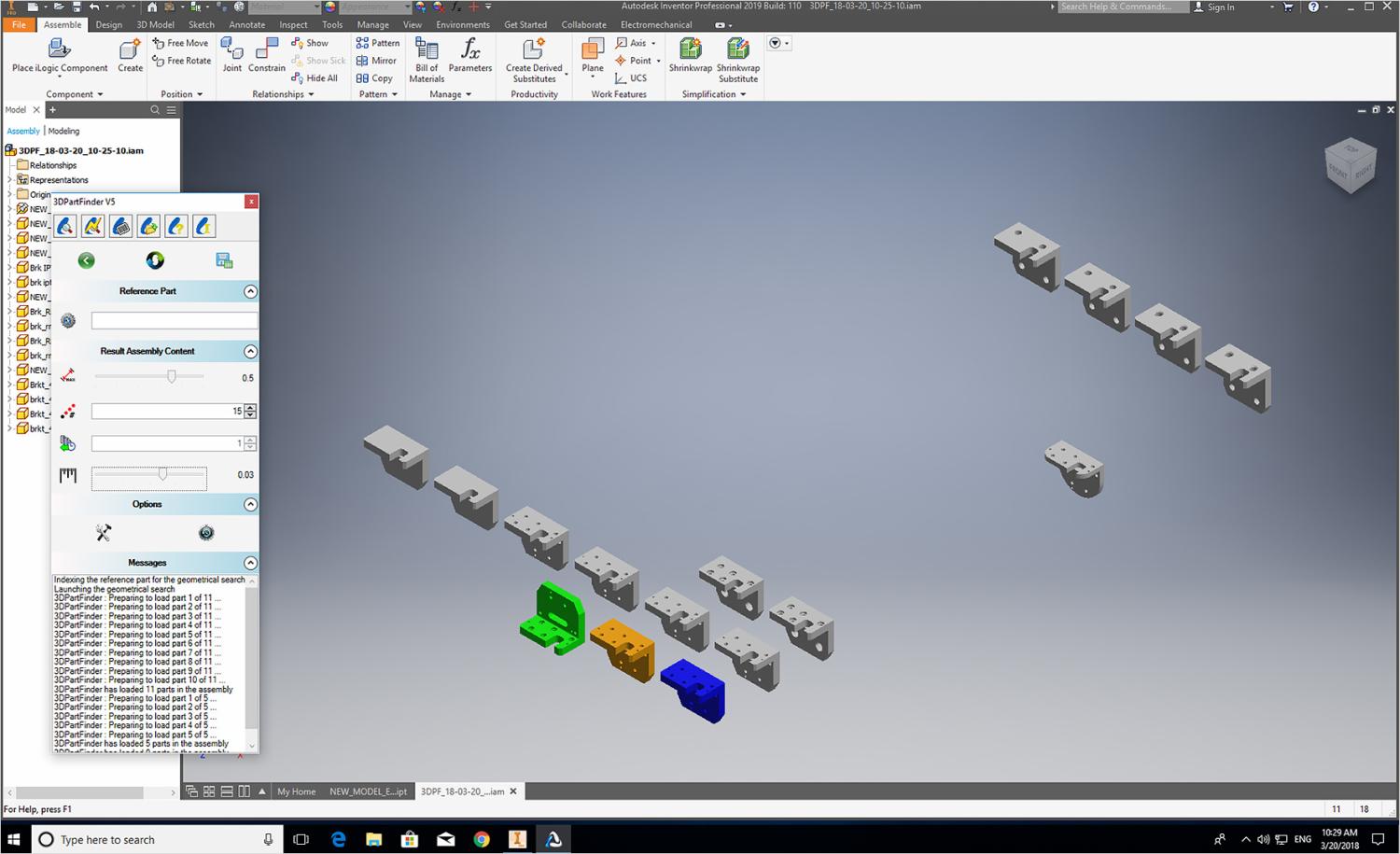The image size is (1400, 854).
Task: Click the green back arrow in 3DPartFinder
Action: tap(87, 260)
